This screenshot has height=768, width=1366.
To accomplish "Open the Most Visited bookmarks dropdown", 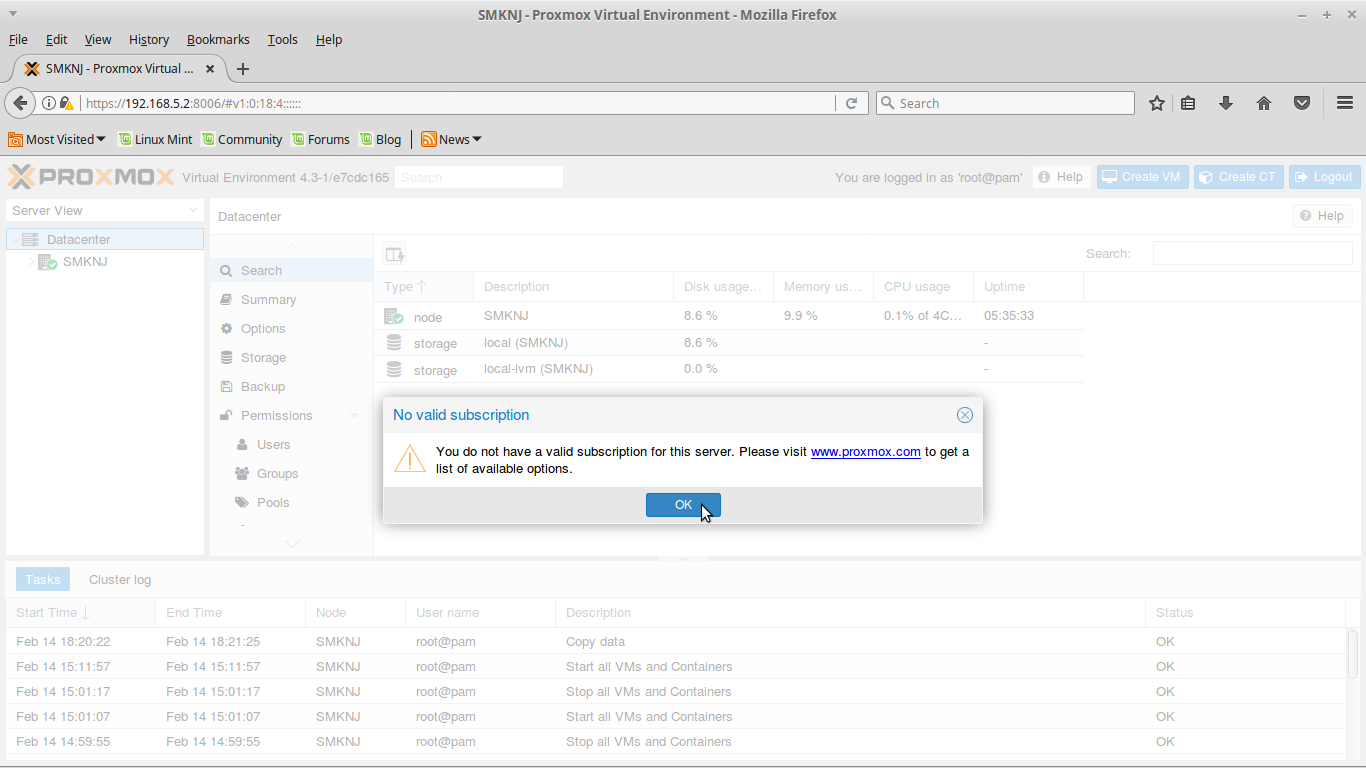I will coord(57,139).
